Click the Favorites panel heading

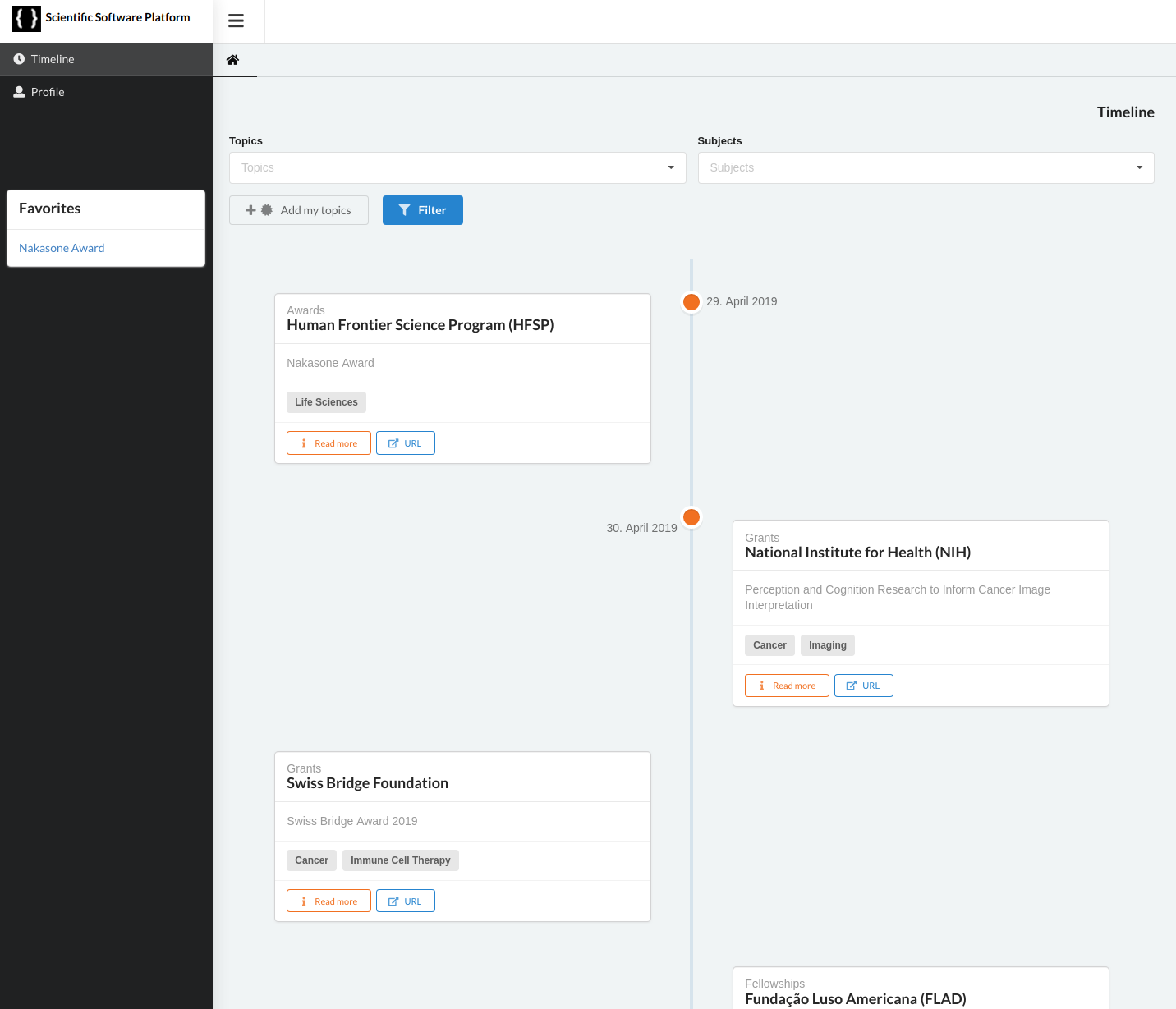(x=50, y=209)
